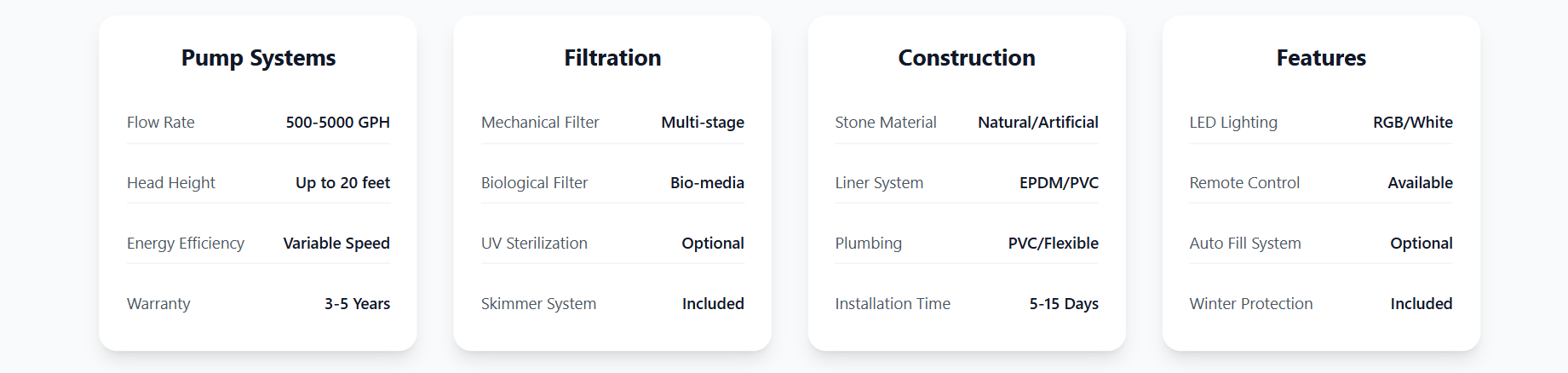Screen dimensions: 1568x373
Task: Click the Winter Protection label
Action: pyautogui.click(x=1251, y=304)
